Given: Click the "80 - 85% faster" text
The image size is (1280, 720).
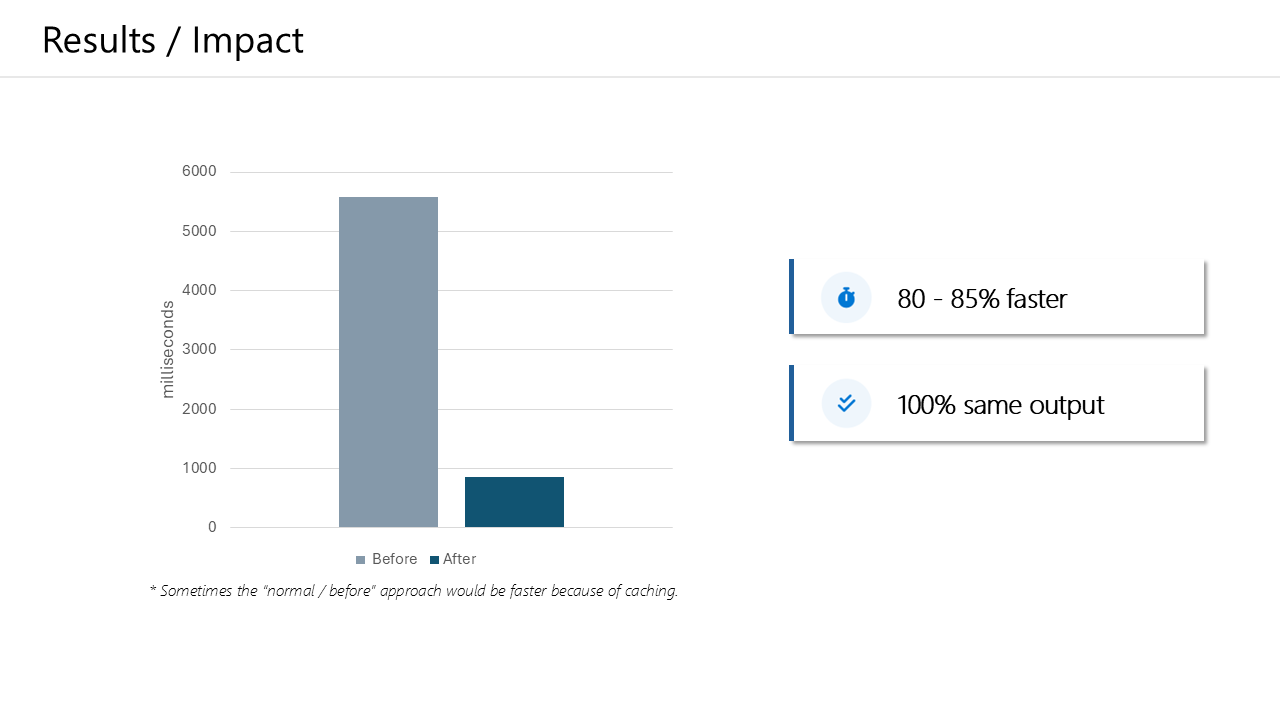Looking at the screenshot, I should coord(982,299).
